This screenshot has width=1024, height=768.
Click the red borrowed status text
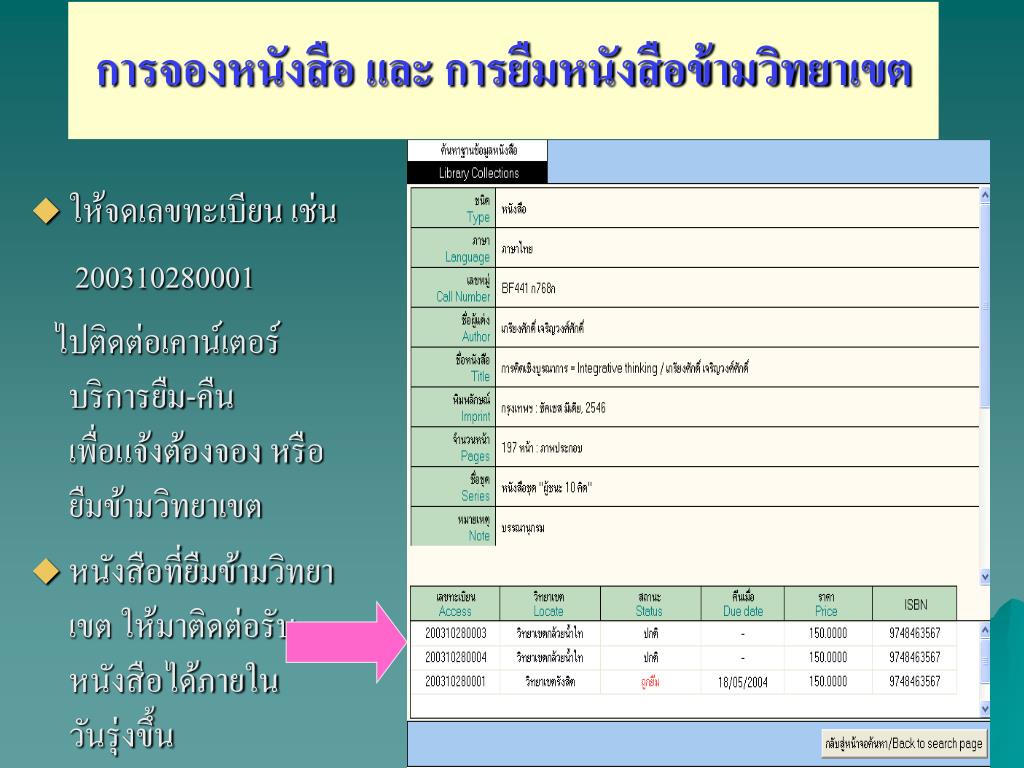click(650, 682)
